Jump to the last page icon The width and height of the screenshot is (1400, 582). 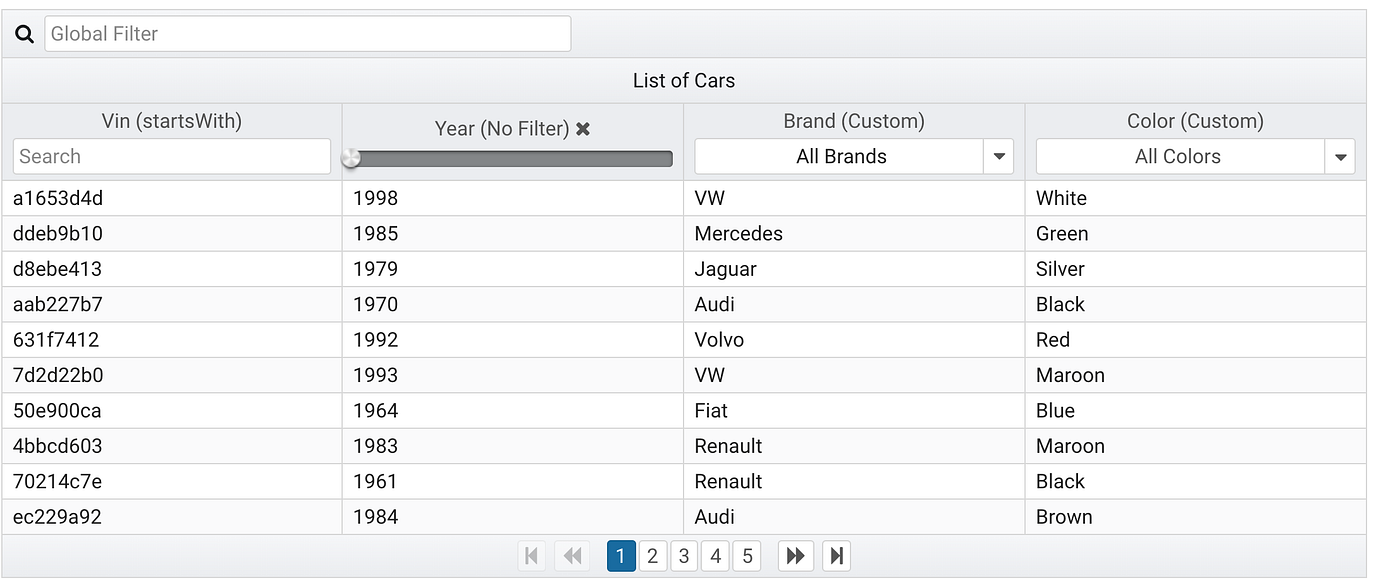[836, 556]
